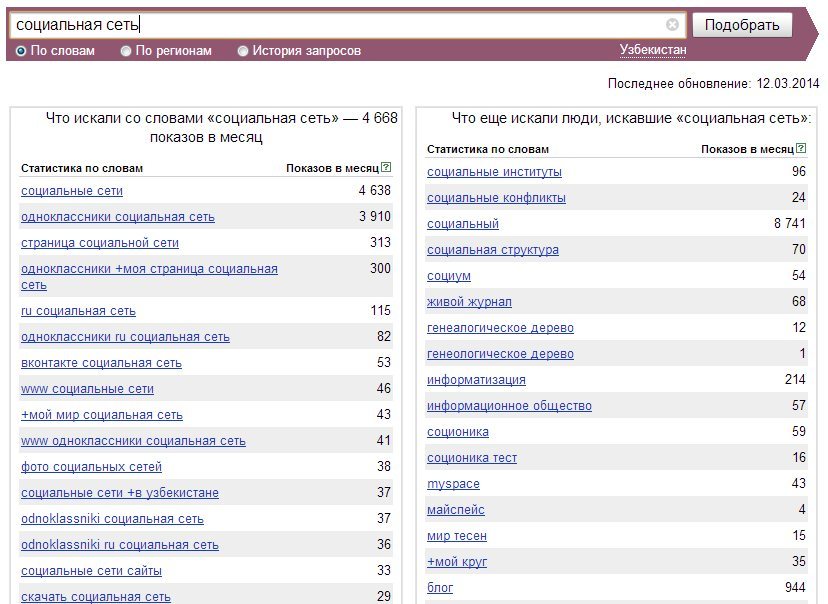Open the 'соционика тест' link

[x=472, y=457]
